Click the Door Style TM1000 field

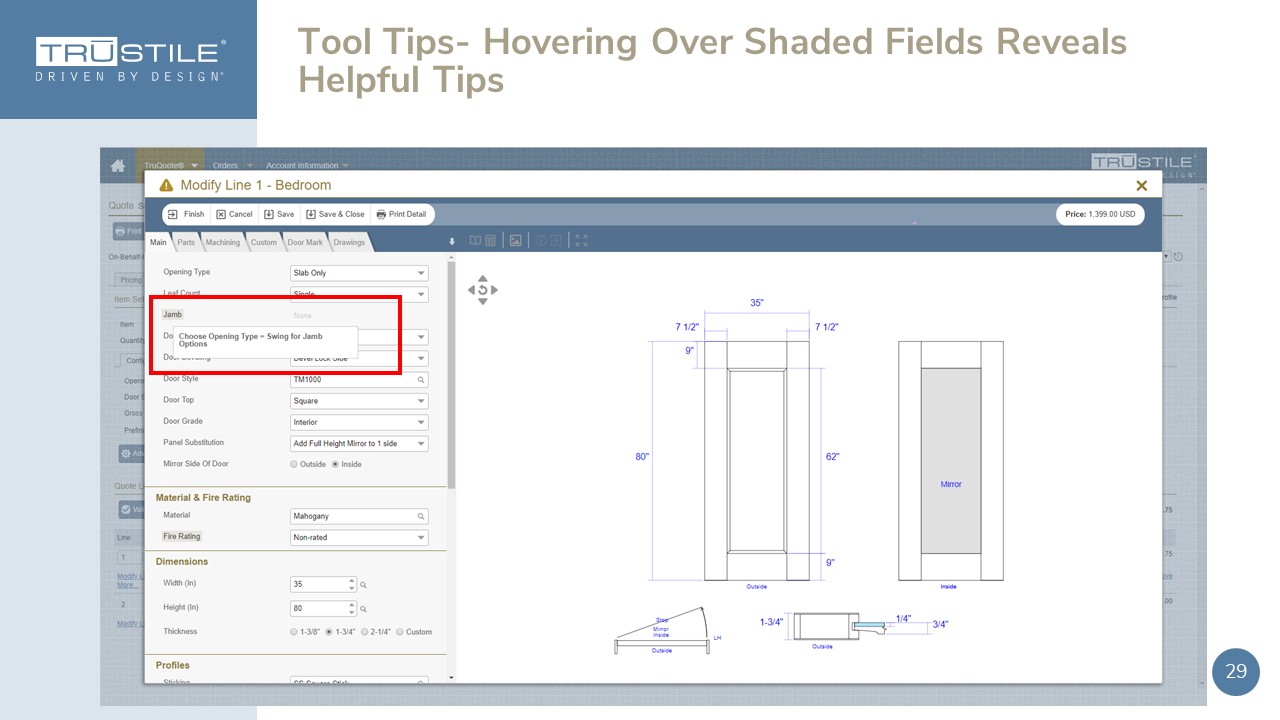[359, 380]
